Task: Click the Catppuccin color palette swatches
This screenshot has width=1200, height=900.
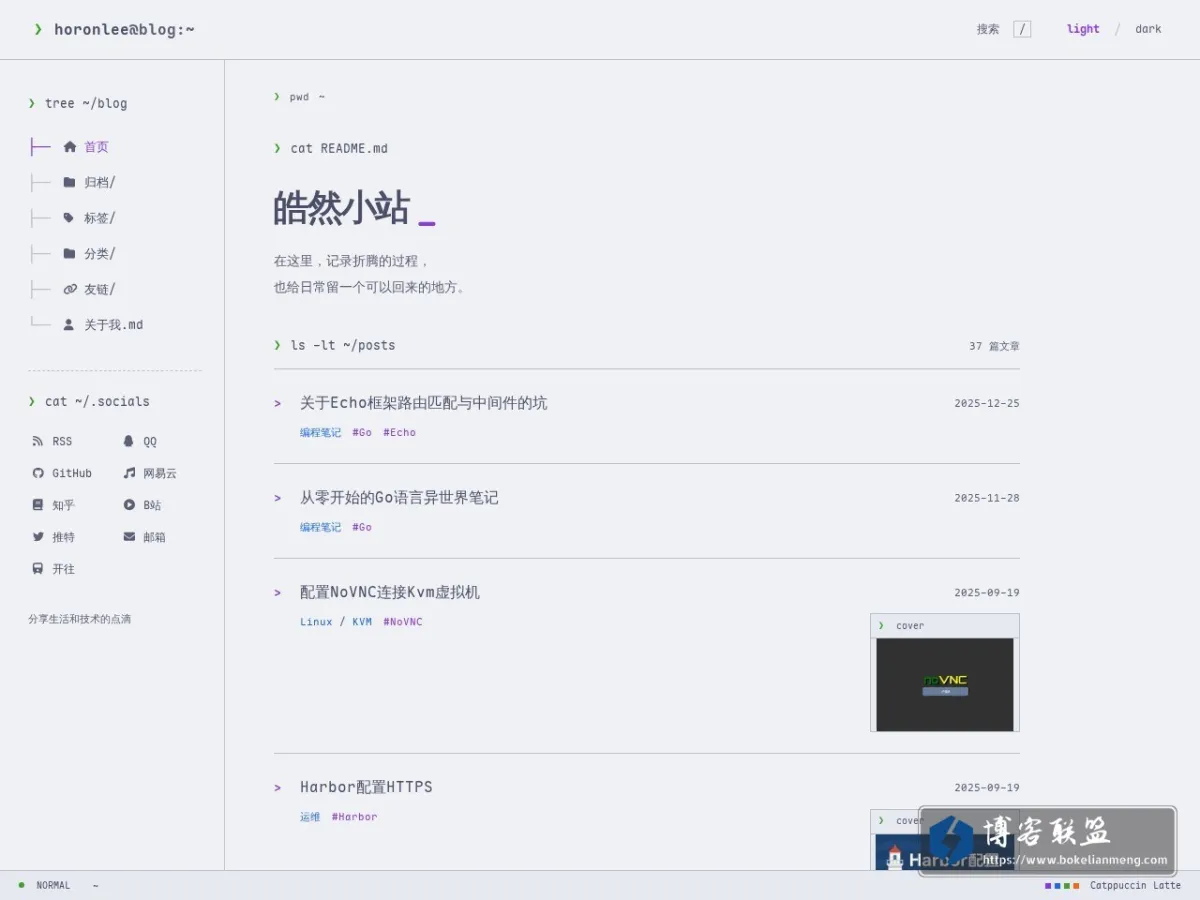Action: pyautogui.click(x=1062, y=885)
